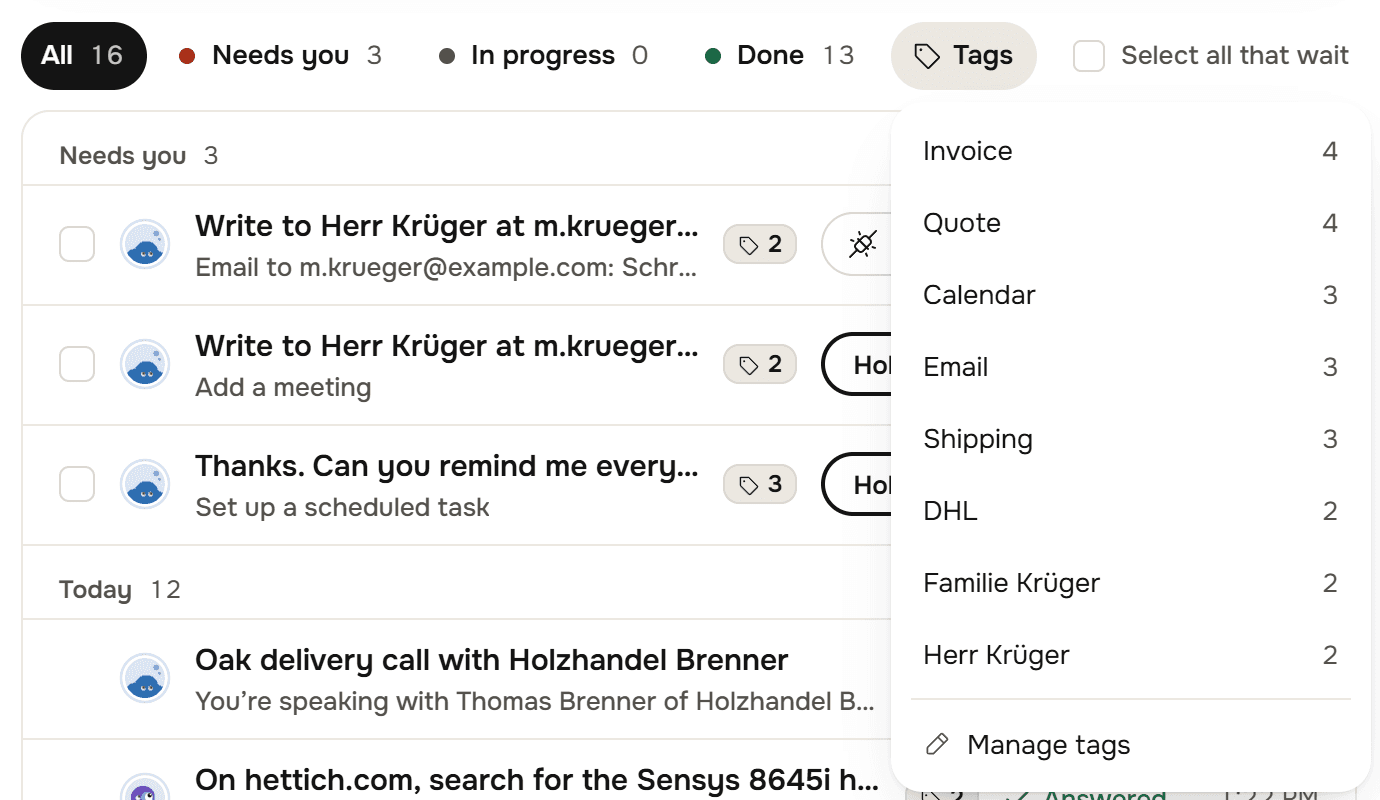
Task: Click the "You're speaking with Thomas Brenner" preview text
Action: tap(535, 702)
